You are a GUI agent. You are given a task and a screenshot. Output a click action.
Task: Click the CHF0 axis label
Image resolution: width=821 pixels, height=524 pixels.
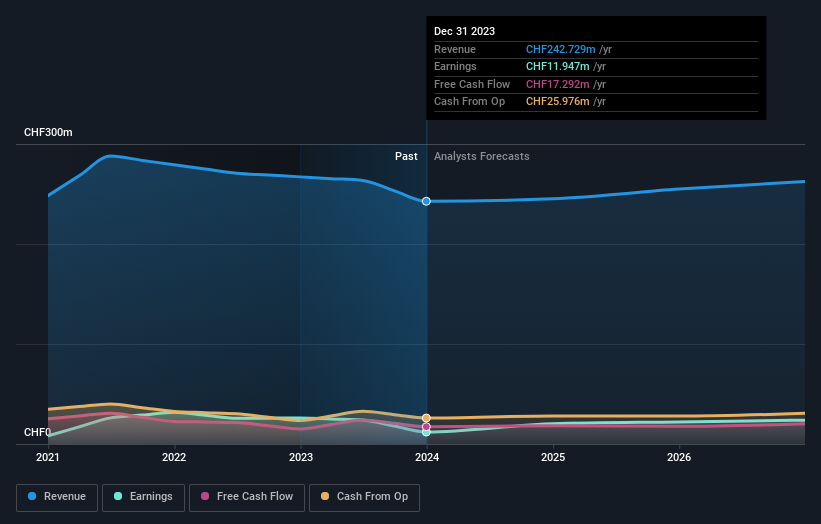pyautogui.click(x=37, y=432)
